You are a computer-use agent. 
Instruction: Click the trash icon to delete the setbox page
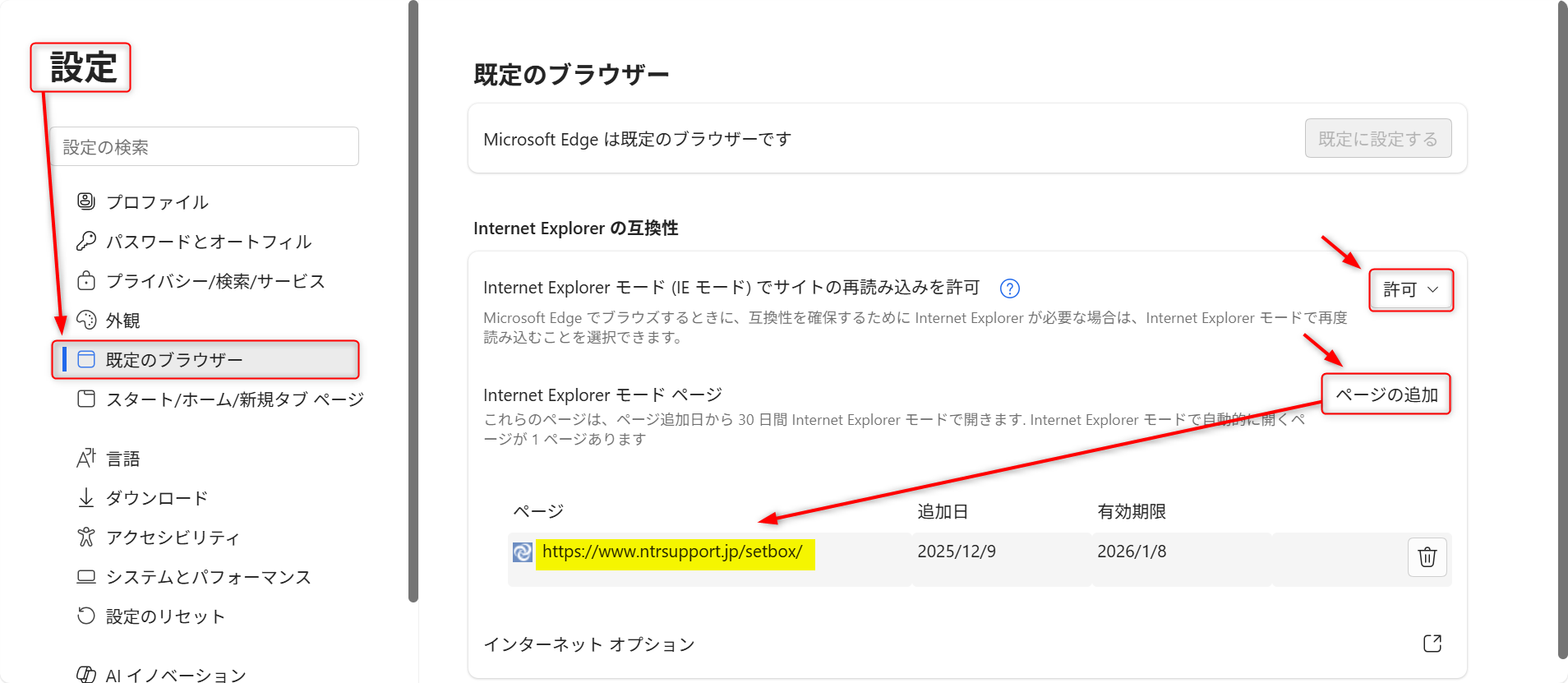click(x=1427, y=557)
